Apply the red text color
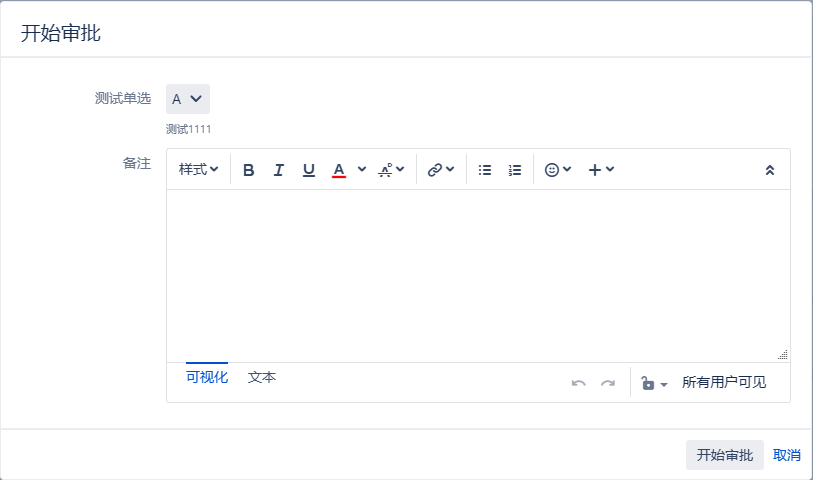 339,170
